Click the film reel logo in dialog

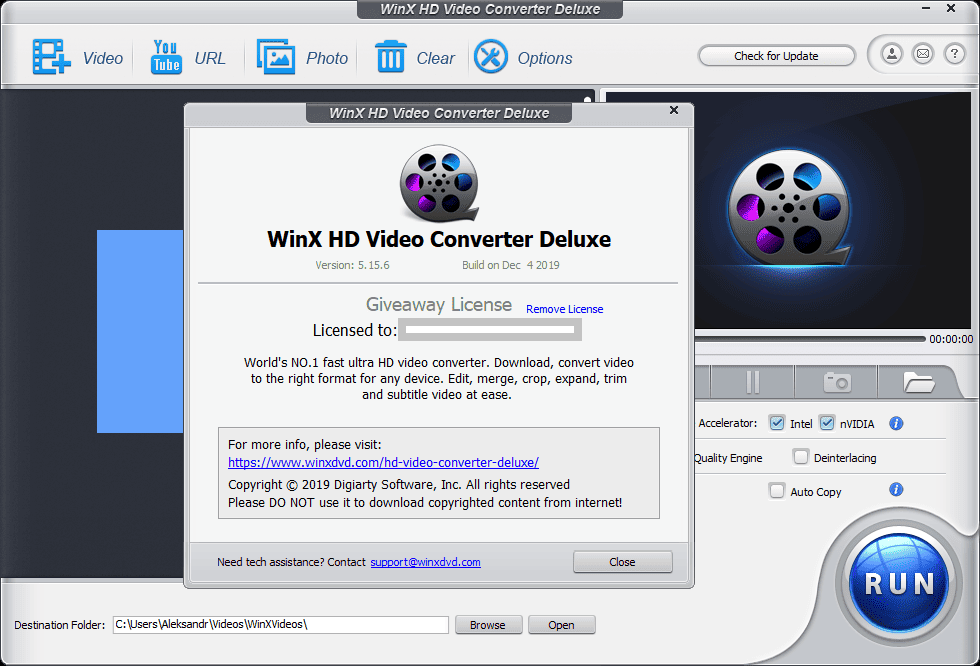point(439,183)
